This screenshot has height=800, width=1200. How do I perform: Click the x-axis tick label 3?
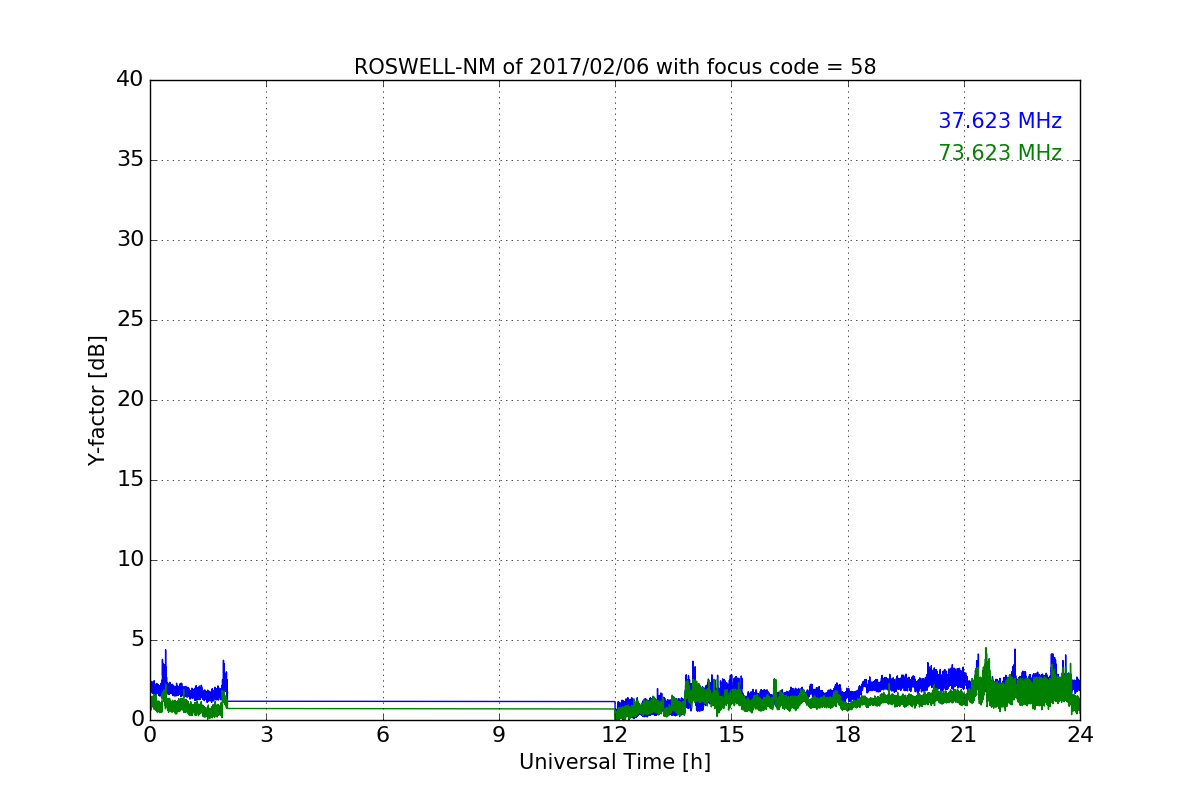pos(266,734)
